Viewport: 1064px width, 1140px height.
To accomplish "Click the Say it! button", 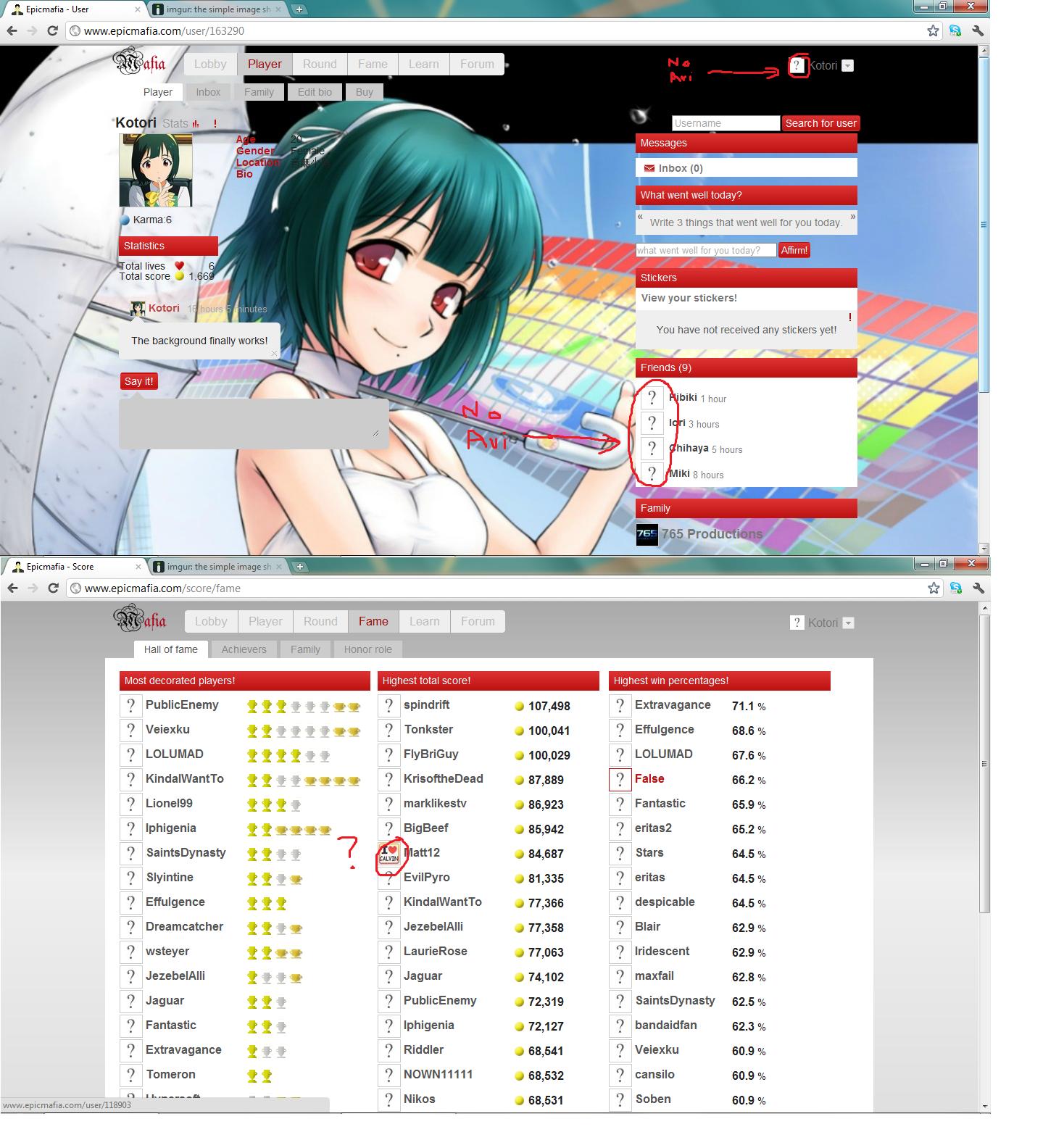I will 138,381.
